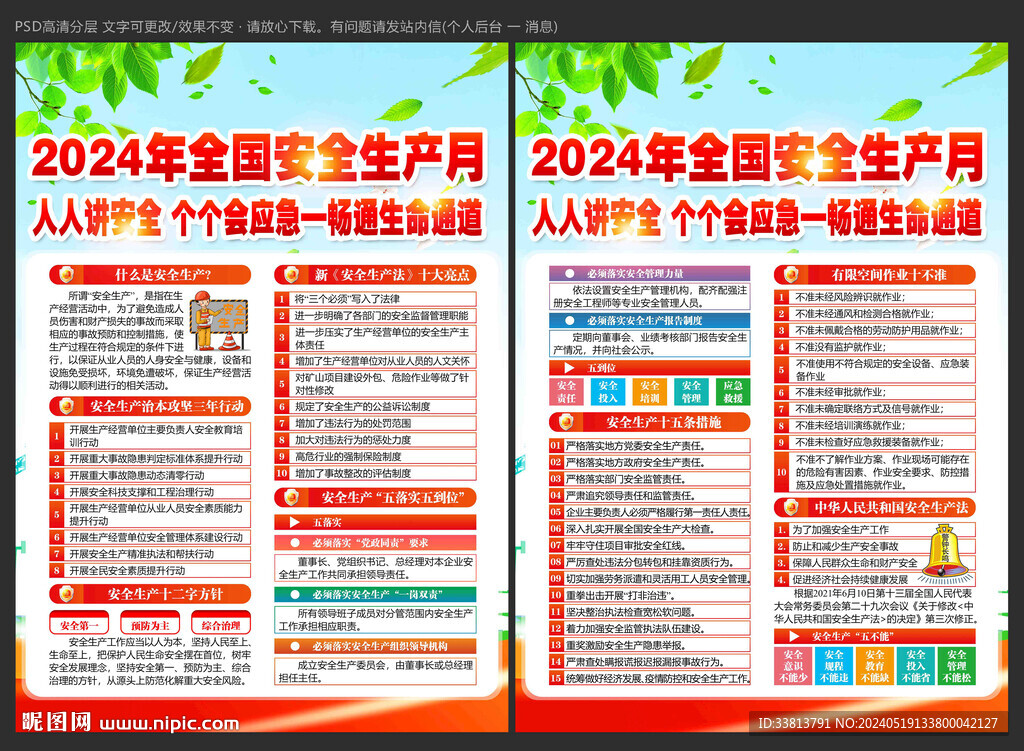Click the orange-red 安全责任 box
This screenshot has height=751, width=1024.
(x=567, y=392)
